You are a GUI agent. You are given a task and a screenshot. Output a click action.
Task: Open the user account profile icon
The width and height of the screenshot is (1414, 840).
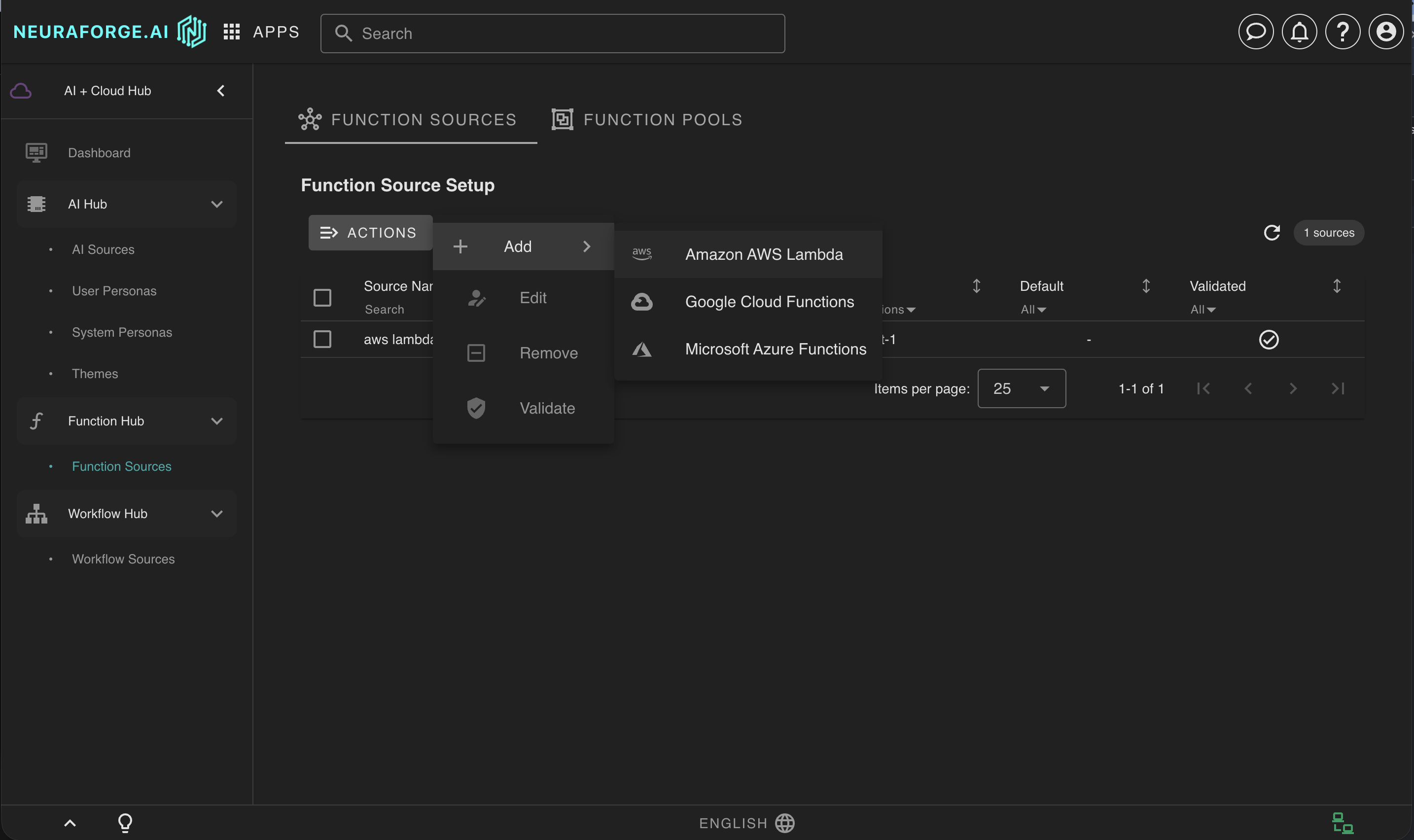click(1386, 32)
